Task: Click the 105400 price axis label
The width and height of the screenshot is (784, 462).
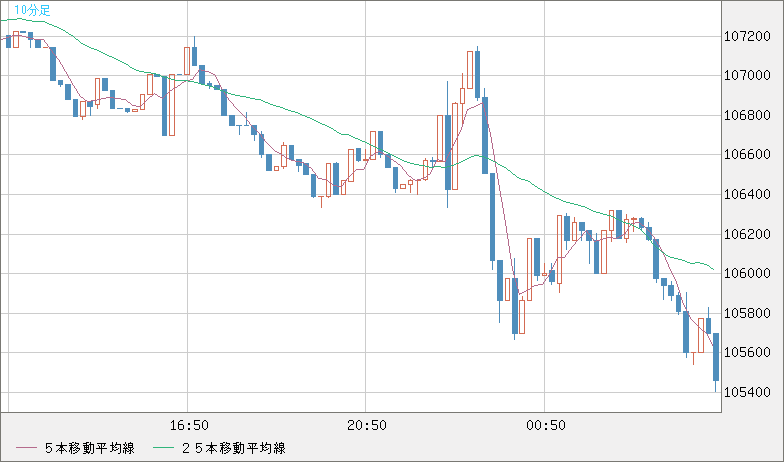Action: (748, 392)
